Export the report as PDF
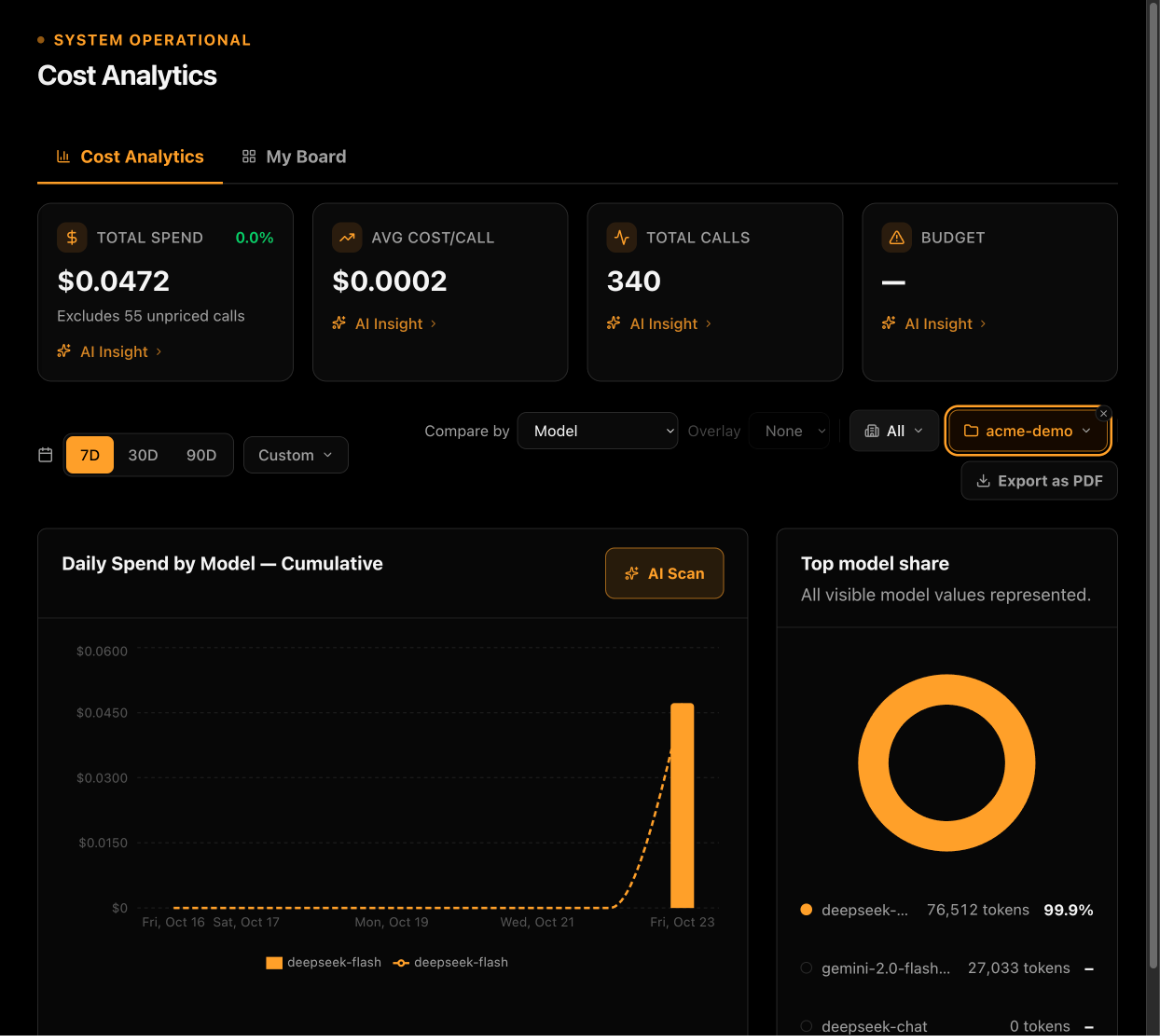The width and height of the screenshot is (1160, 1036). [1039, 481]
